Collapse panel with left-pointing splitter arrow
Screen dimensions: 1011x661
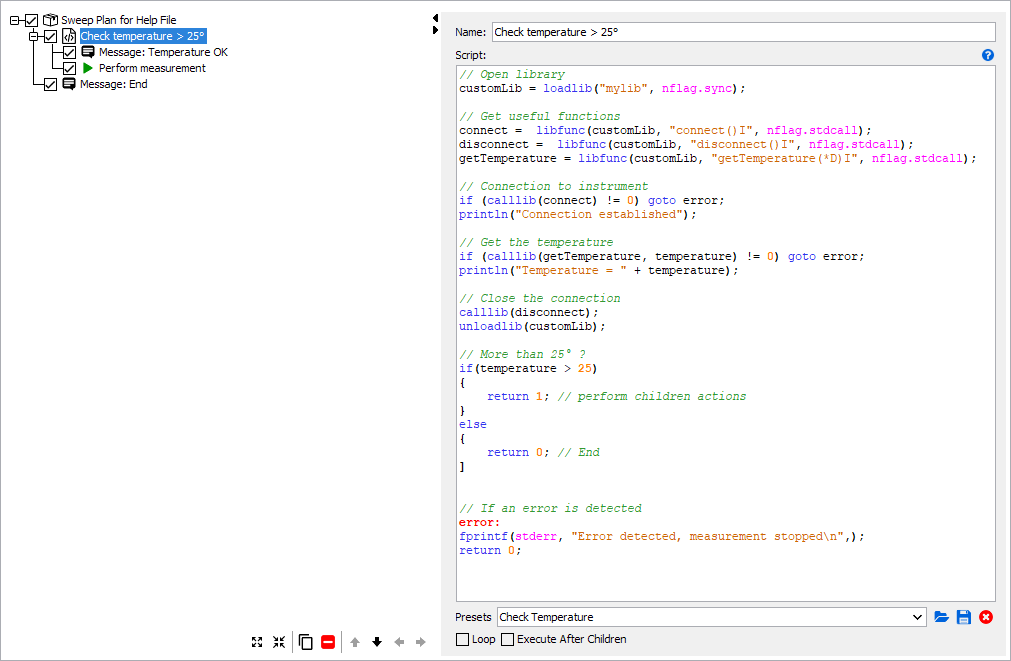[435, 17]
